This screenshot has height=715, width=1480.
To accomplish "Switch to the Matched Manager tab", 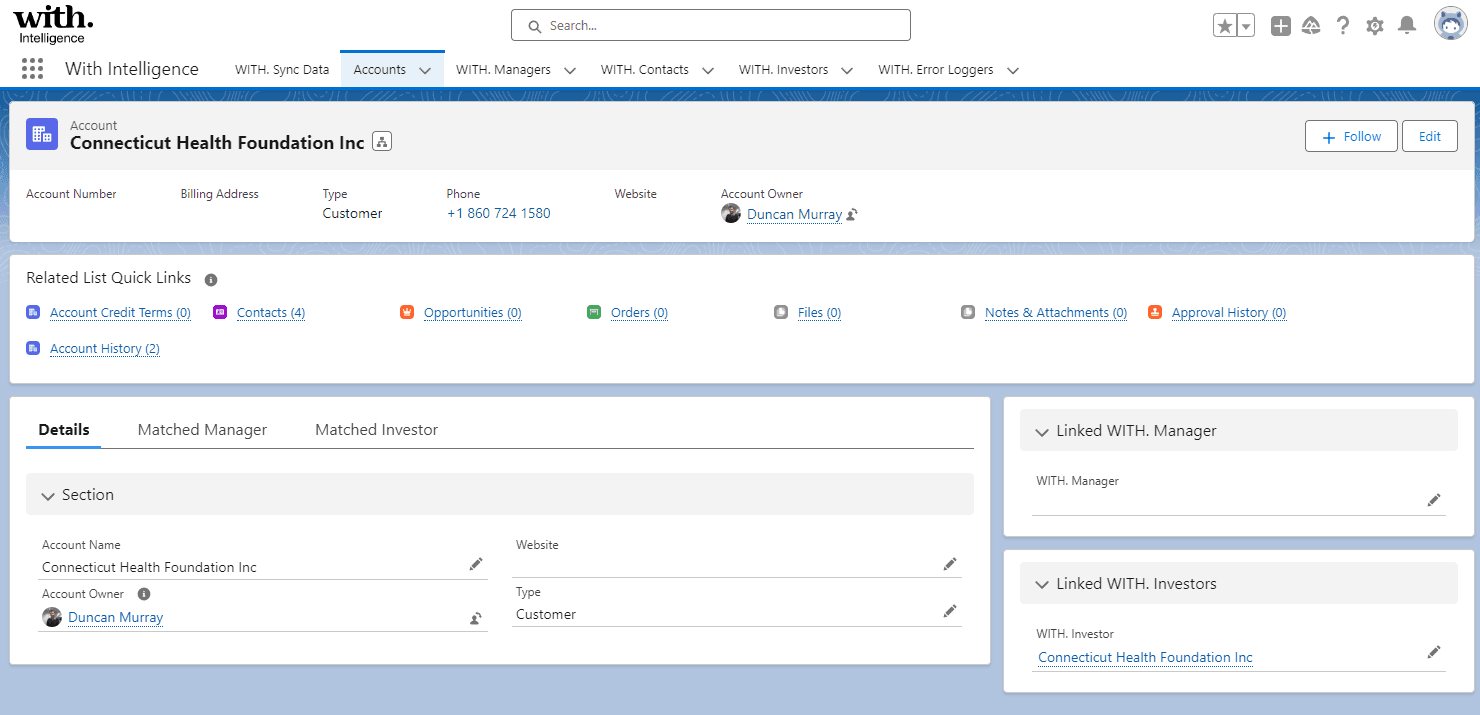I will (202, 430).
